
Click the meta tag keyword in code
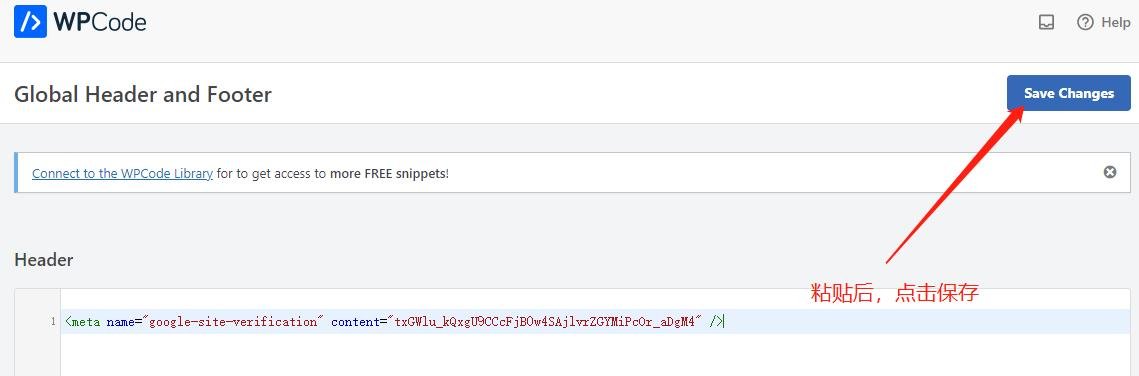pyautogui.click(x=86, y=322)
